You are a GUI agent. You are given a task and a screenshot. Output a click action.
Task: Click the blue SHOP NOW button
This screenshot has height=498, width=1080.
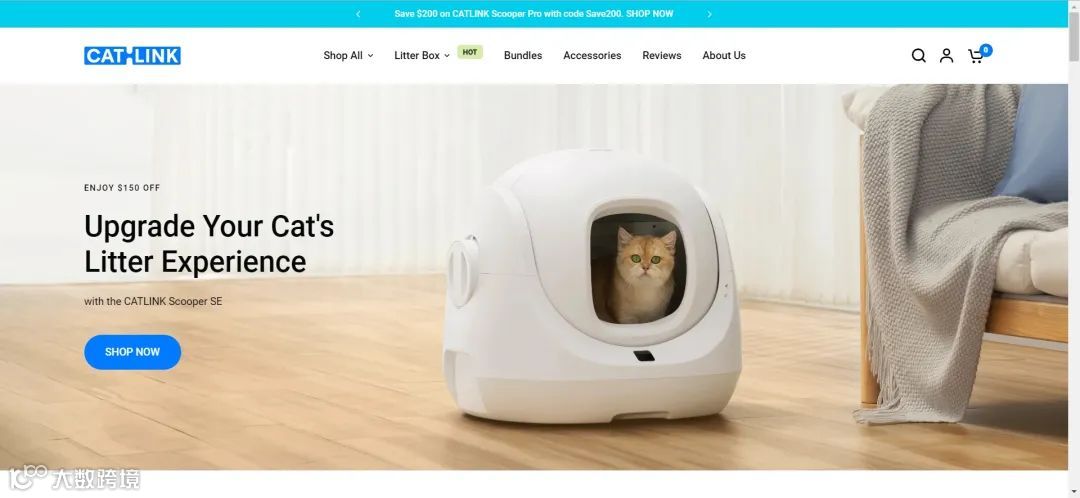(x=132, y=352)
